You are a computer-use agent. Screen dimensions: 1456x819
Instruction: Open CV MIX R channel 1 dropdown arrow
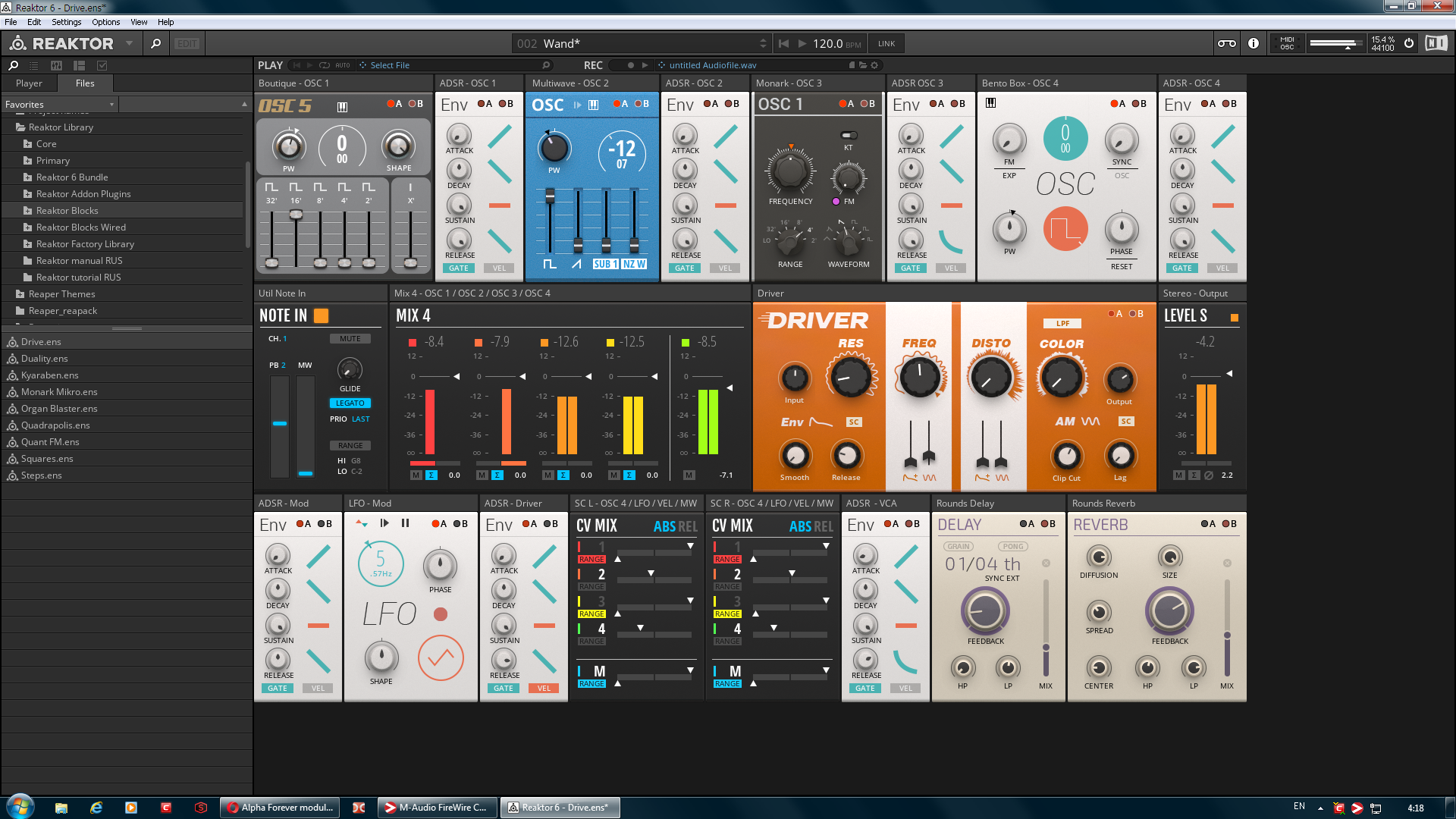pyautogui.click(x=826, y=546)
